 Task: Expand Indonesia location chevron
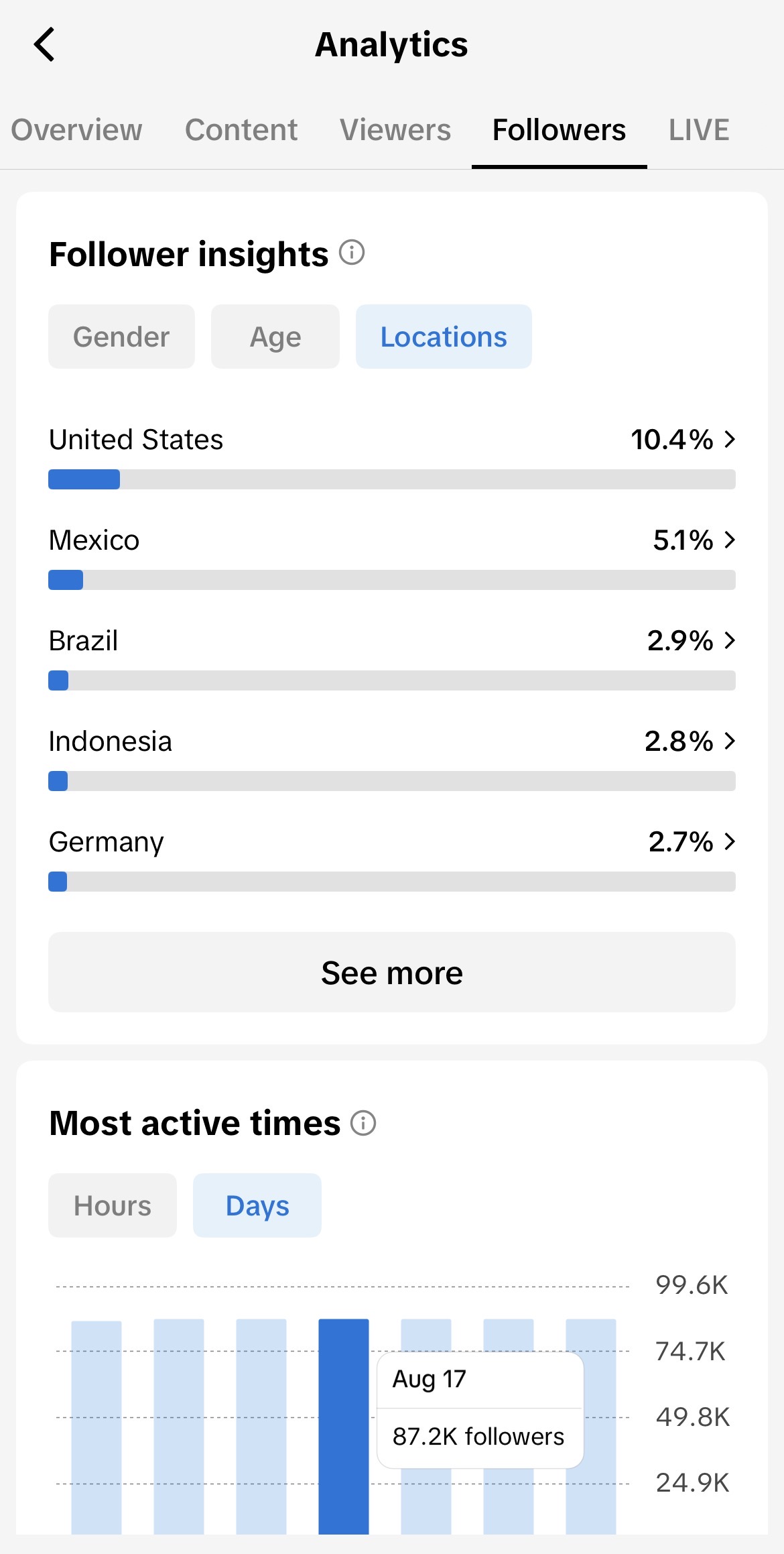point(730,741)
